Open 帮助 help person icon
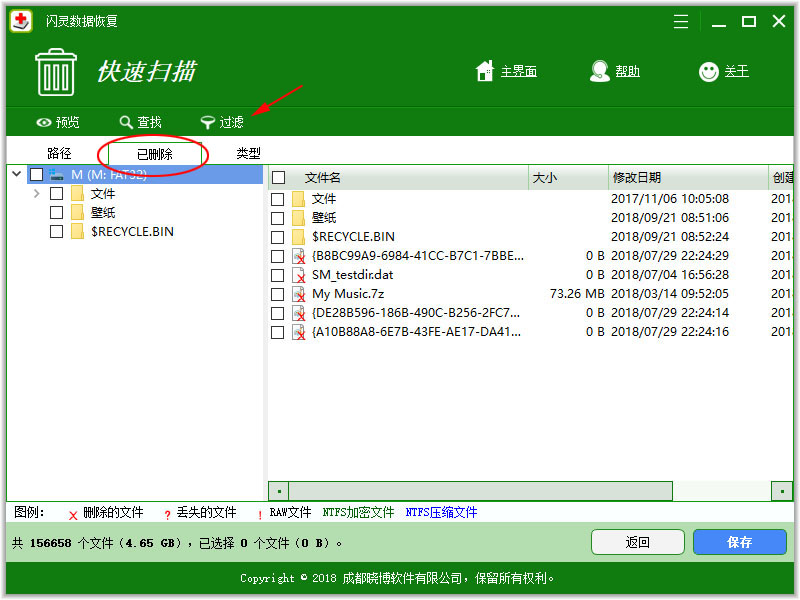 coord(600,71)
